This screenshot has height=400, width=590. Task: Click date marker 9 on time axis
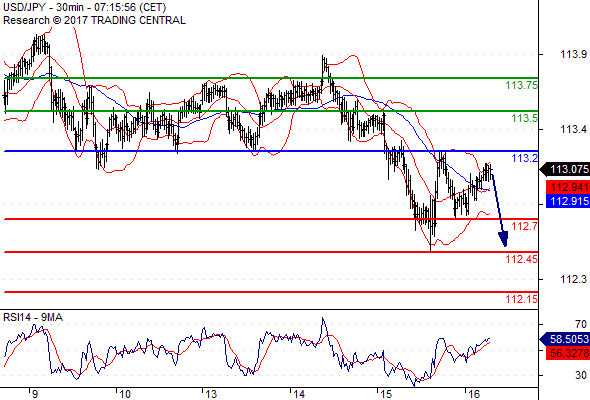35,394
